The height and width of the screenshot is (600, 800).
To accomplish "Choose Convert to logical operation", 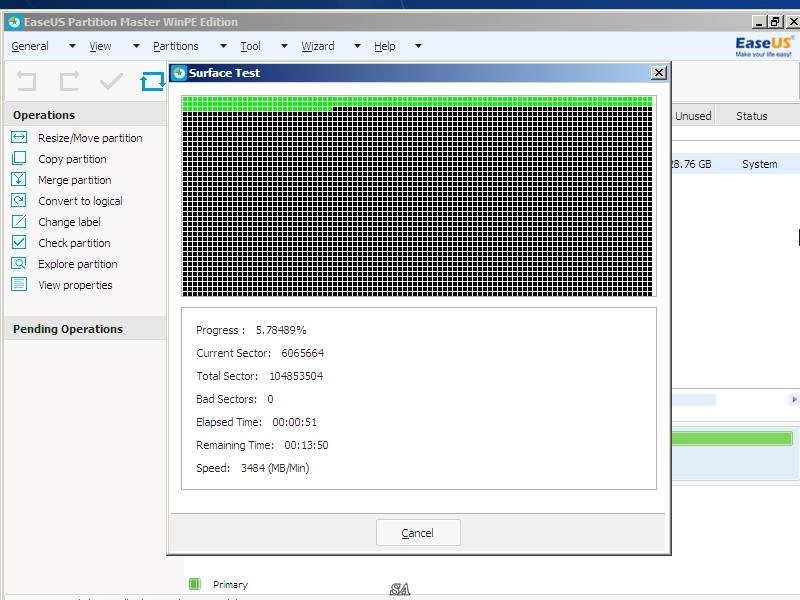I will 80,201.
